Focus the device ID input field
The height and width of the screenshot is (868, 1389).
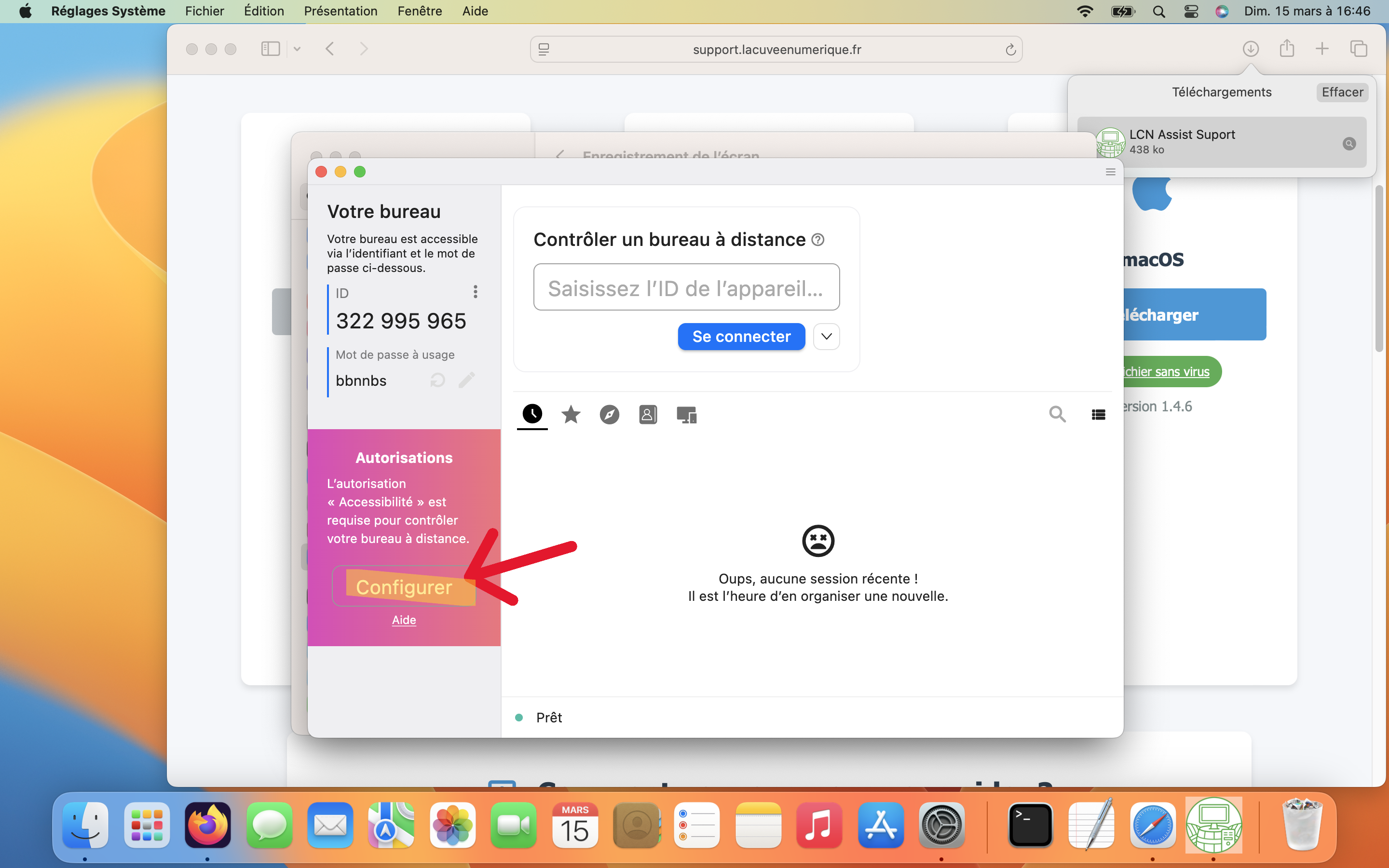(686, 287)
